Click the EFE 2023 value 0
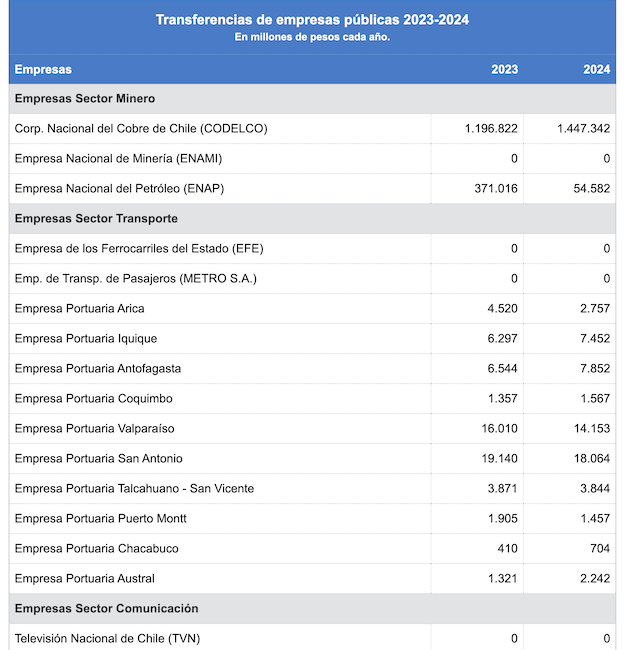Screen dimensions: 626x650 coord(514,249)
